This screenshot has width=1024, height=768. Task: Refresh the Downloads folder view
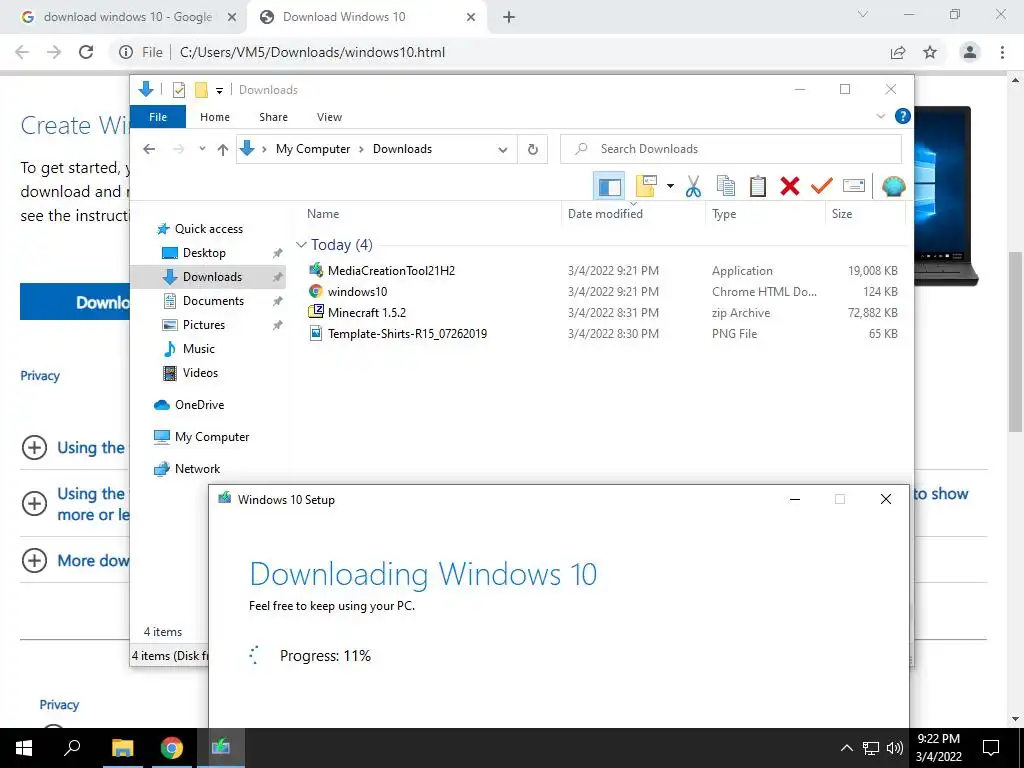(x=533, y=150)
